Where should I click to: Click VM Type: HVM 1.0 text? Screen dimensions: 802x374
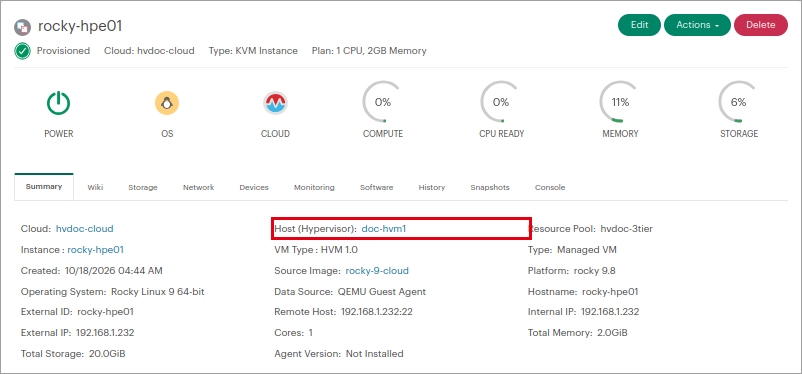(316, 250)
